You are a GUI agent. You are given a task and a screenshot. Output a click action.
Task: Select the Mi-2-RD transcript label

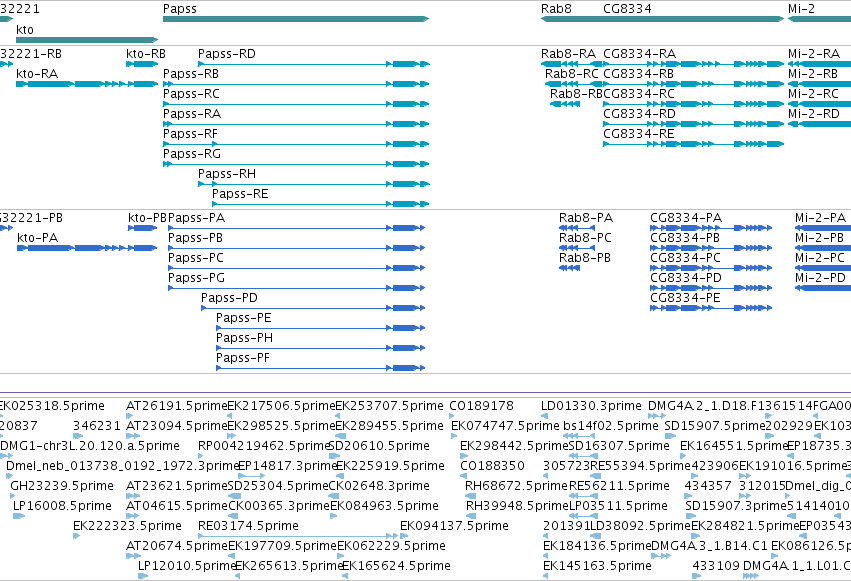coord(814,114)
